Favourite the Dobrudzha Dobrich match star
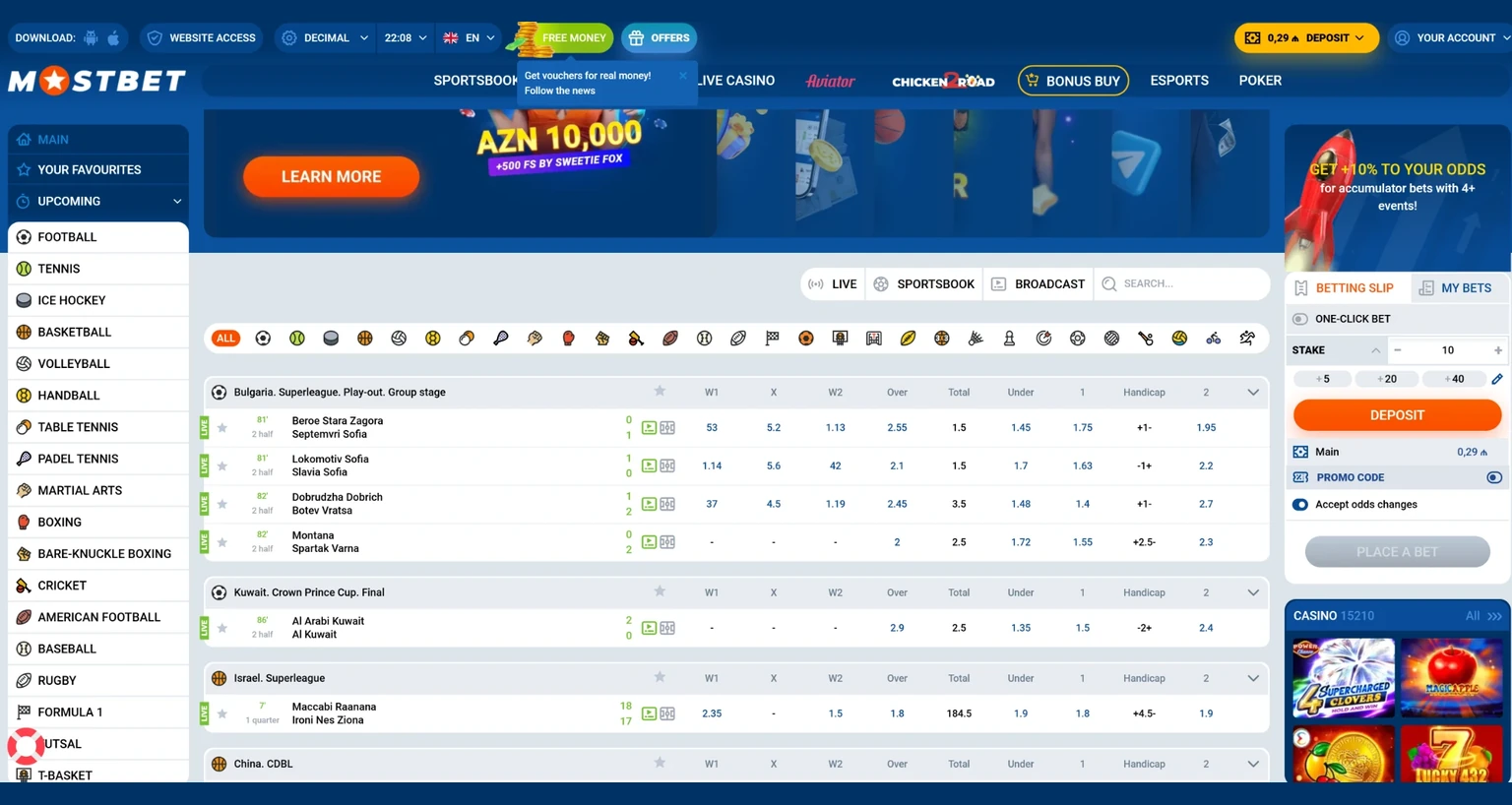The height and width of the screenshot is (805, 1512). pos(222,504)
